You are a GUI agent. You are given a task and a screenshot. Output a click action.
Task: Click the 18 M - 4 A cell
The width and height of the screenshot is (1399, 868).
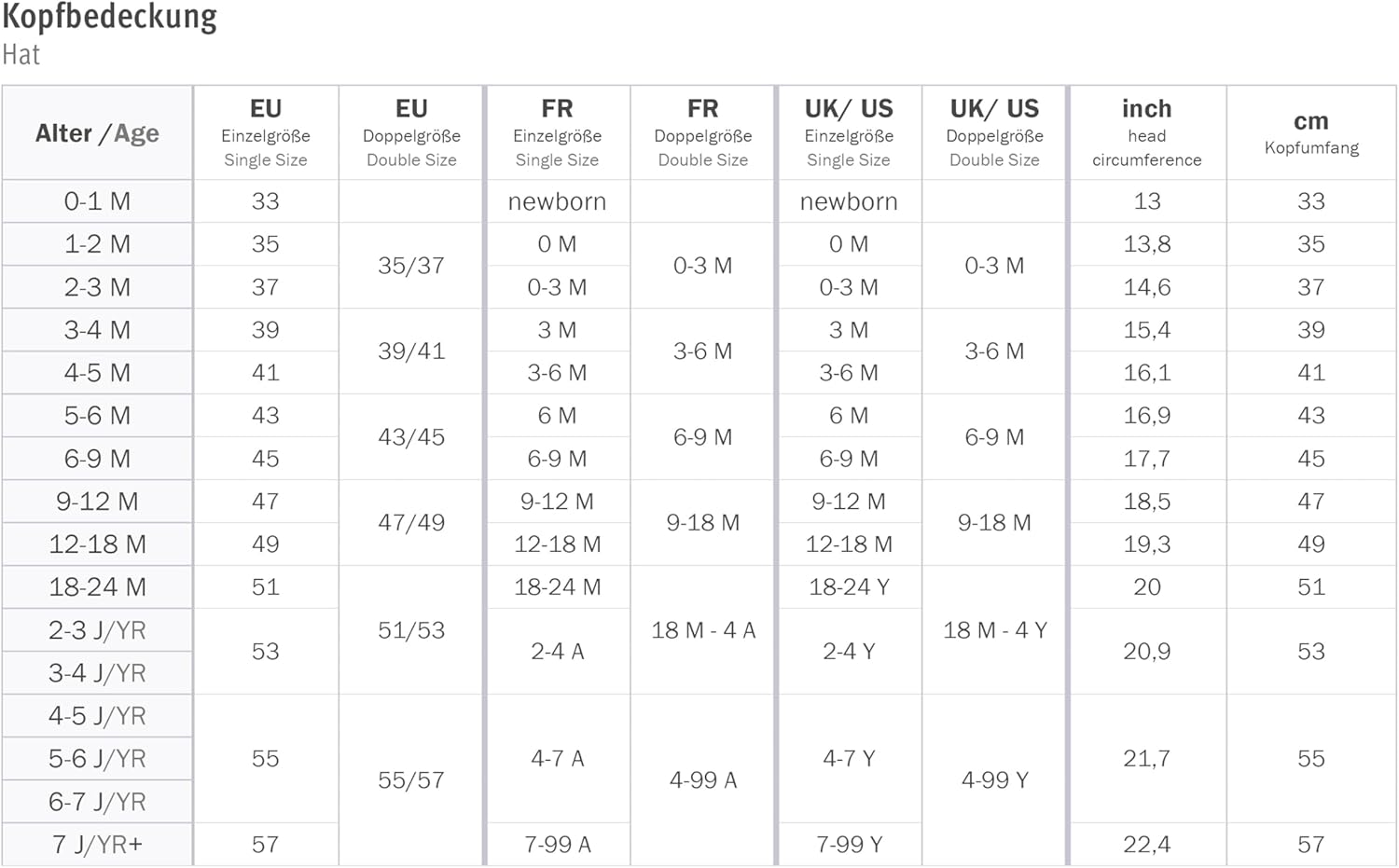click(702, 630)
